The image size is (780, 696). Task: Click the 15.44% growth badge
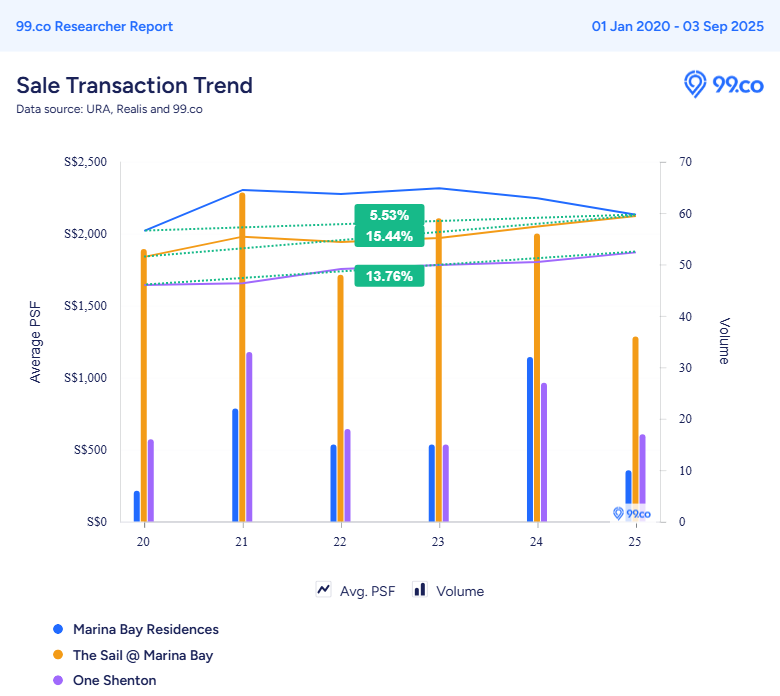389,236
